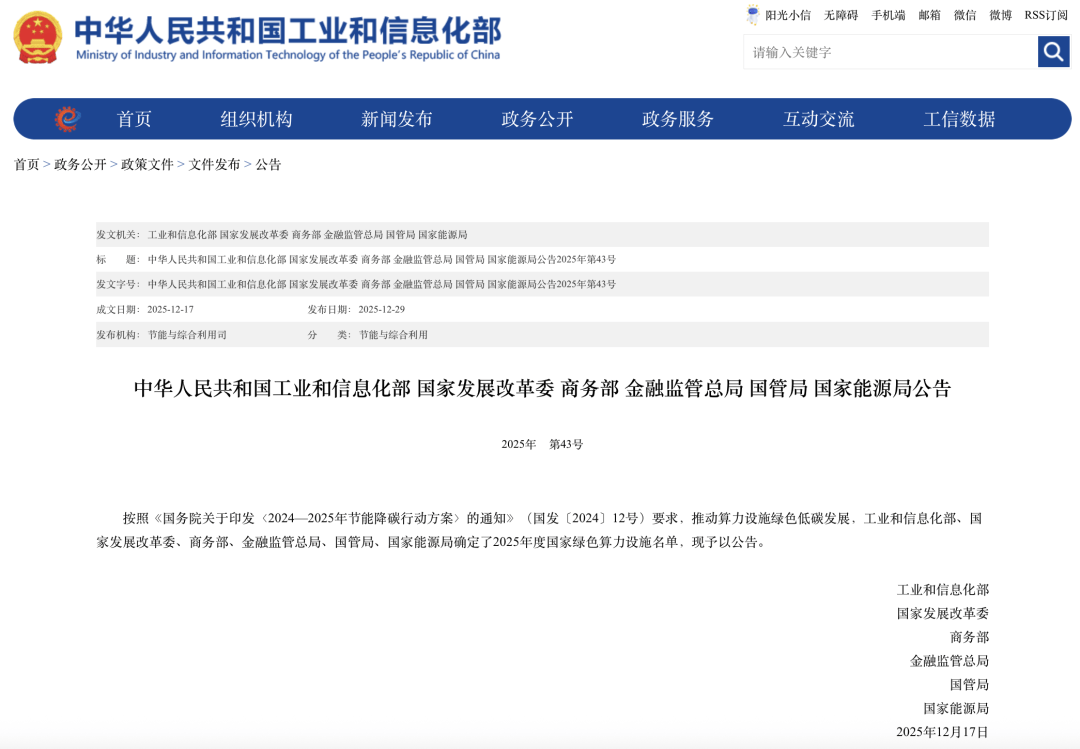Click the 阳光小信 robot assistant icon
Viewport: 1080px width, 749px height.
coord(753,15)
